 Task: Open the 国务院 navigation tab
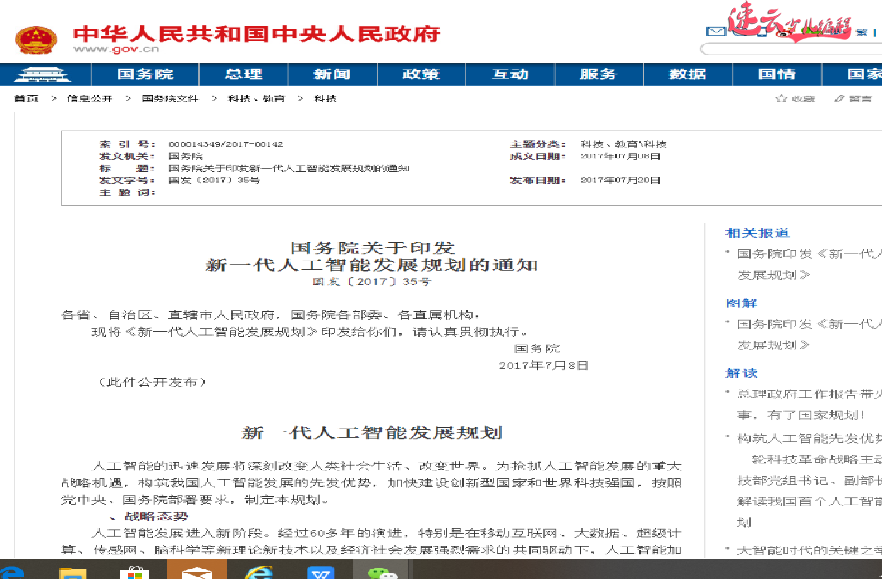[x=145, y=75]
